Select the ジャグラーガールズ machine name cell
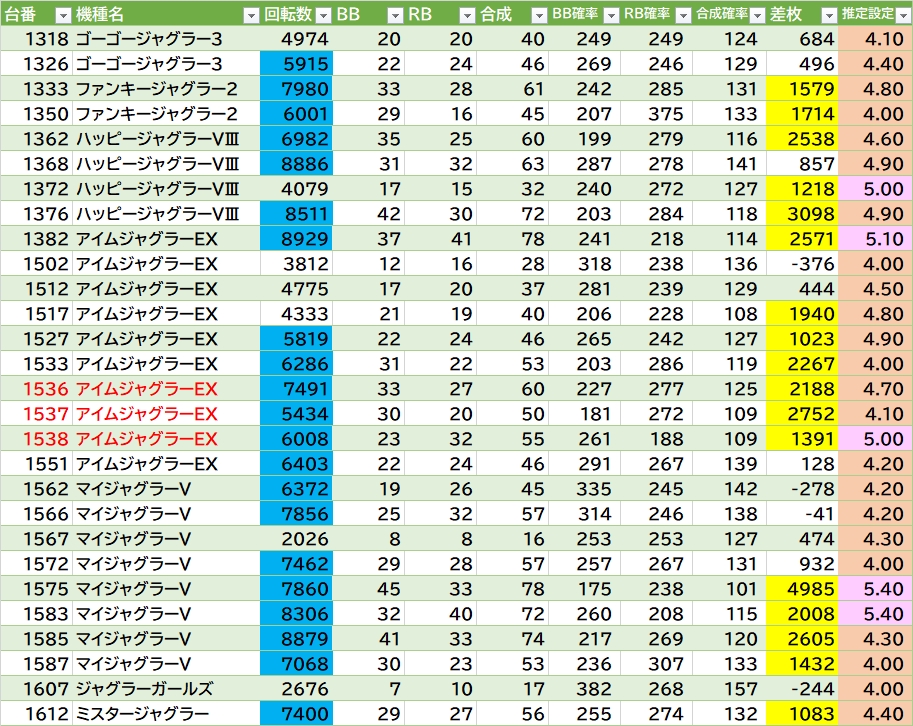The height and width of the screenshot is (726, 913). [x=166, y=690]
